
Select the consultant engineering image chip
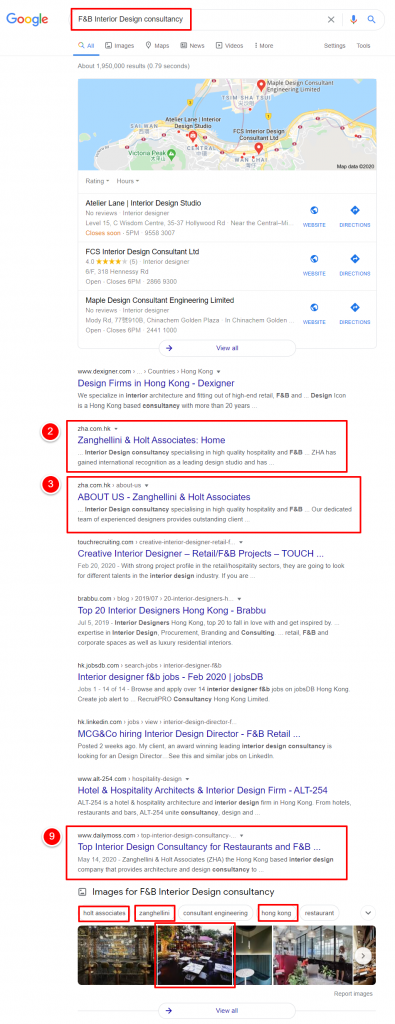(215, 912)
